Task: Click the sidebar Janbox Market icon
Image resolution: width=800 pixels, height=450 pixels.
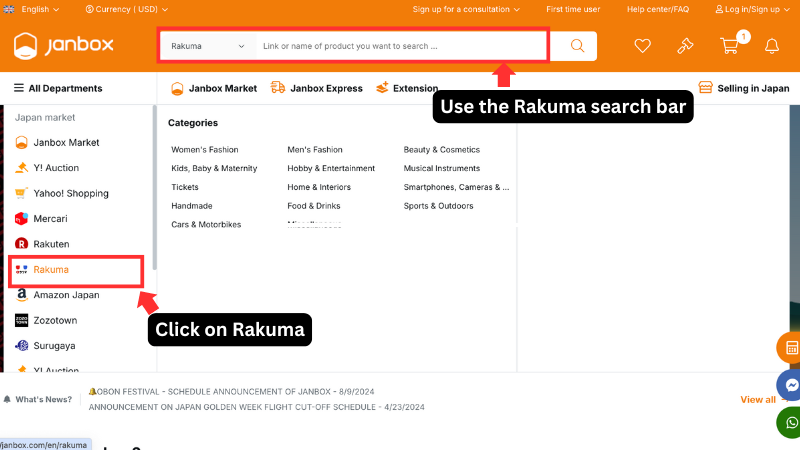Action: 21,142
